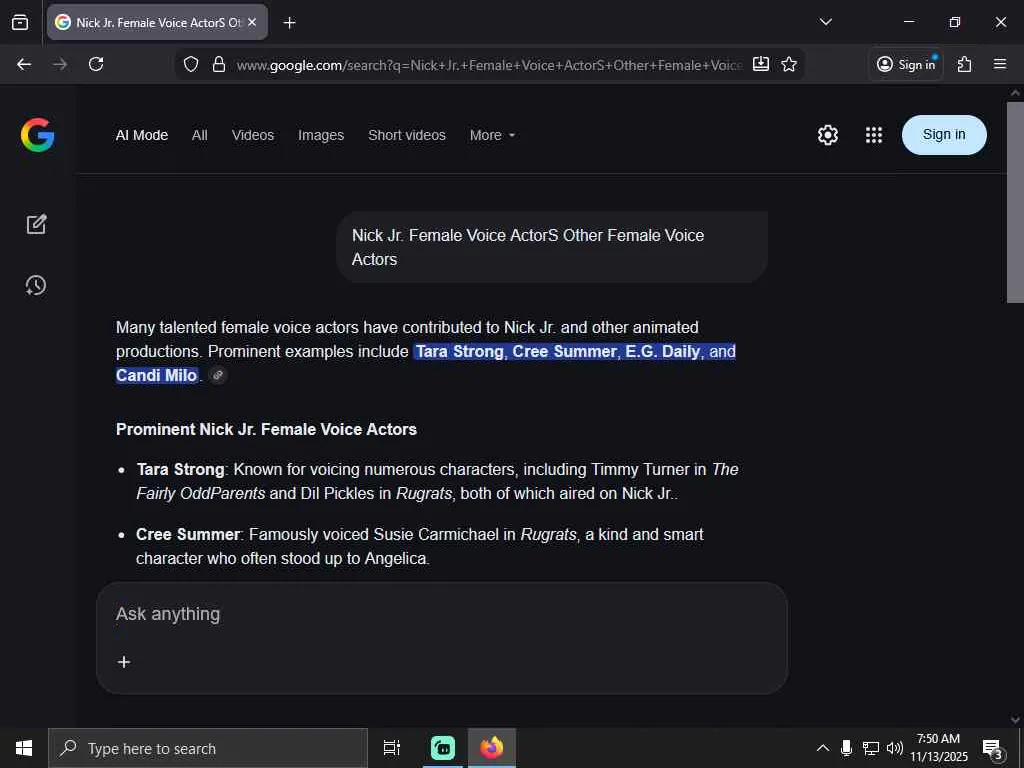Open the Firefox hamburger application menu
The height and width of the screenshot is (768, 1024).
click(1000, 64)
